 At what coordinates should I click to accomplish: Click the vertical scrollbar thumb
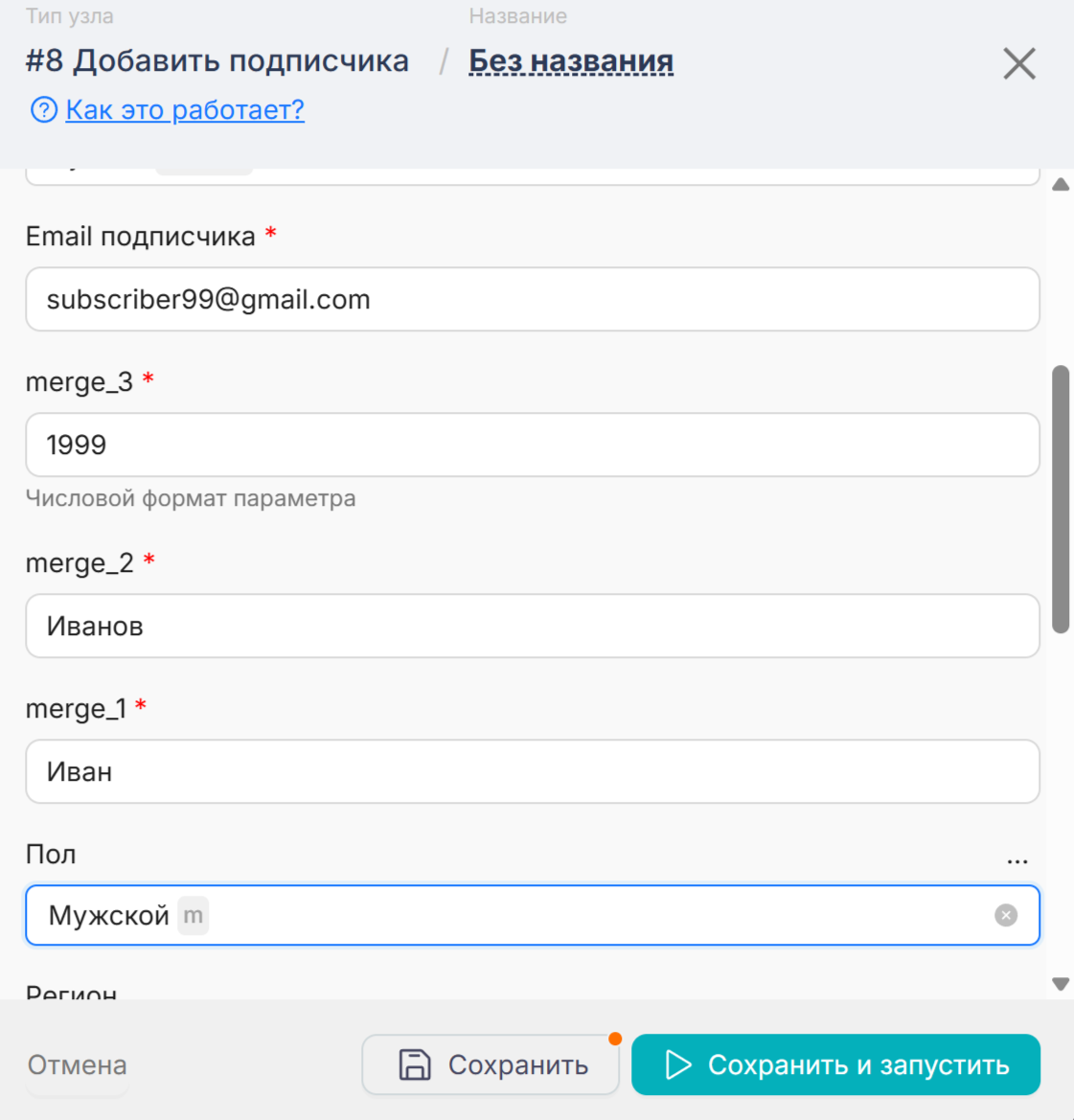point(1060,498)
